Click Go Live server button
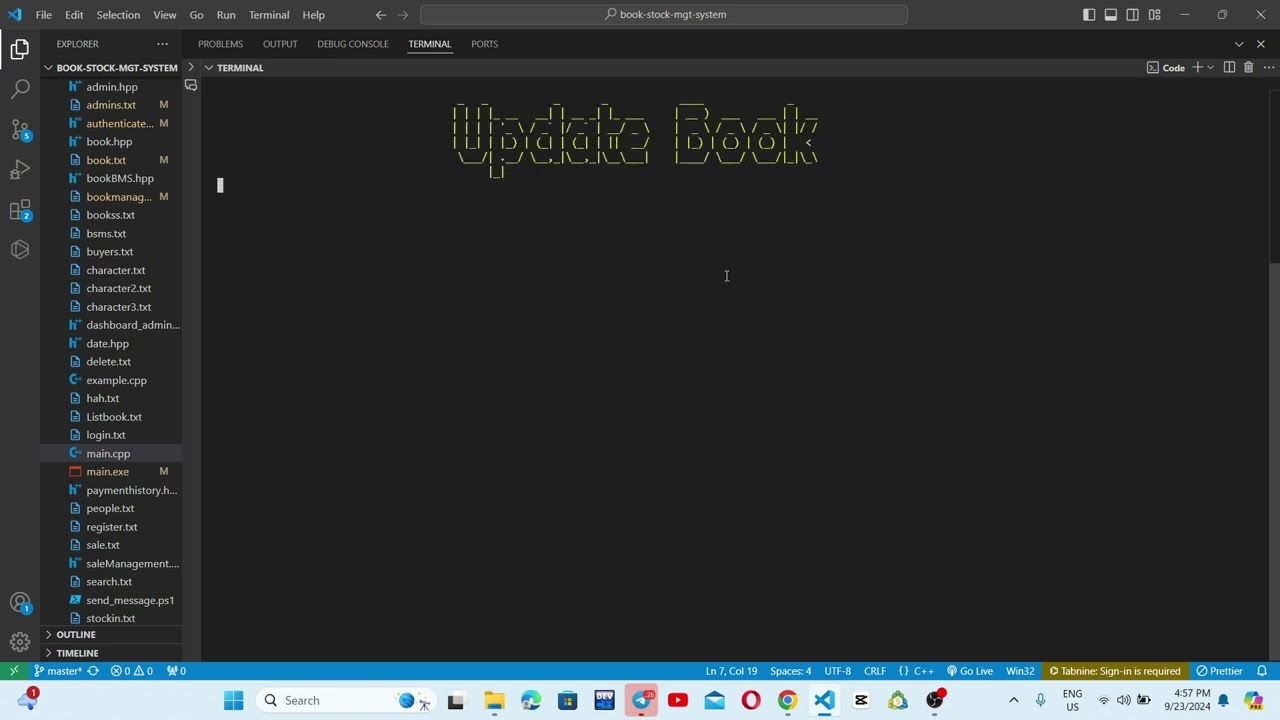 (970, 671)
